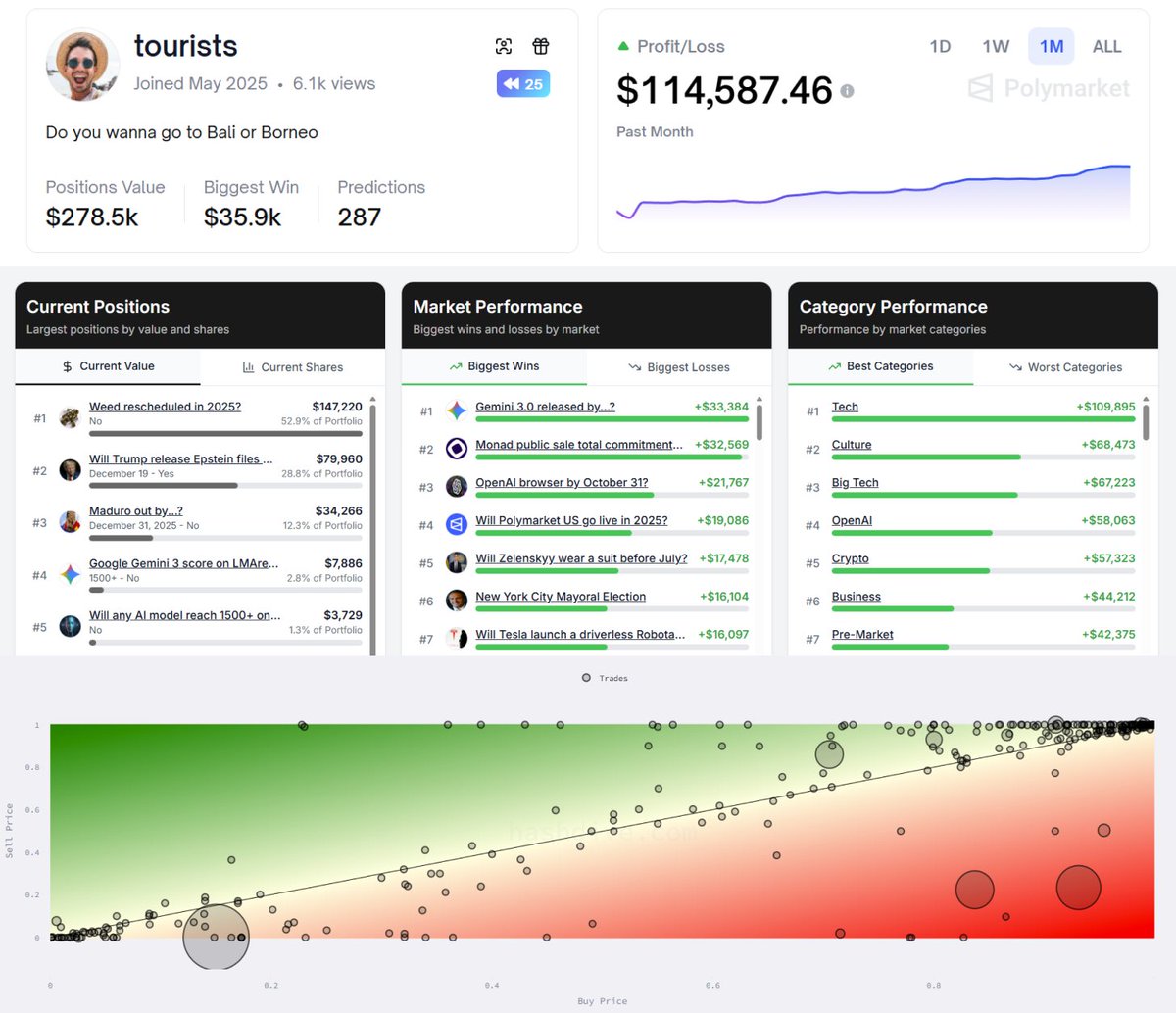The height and width of the screenshot is (1013, 1176).
Task: Select the 1D time range
Action: point(940,46)
